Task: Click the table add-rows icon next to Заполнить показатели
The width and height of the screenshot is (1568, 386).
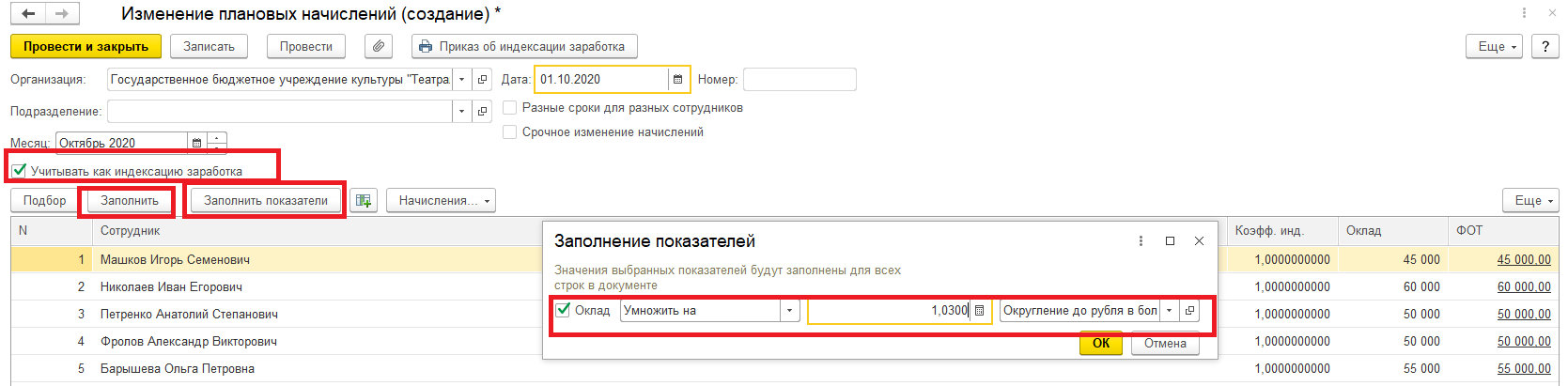Action: [x=364, y=200]
